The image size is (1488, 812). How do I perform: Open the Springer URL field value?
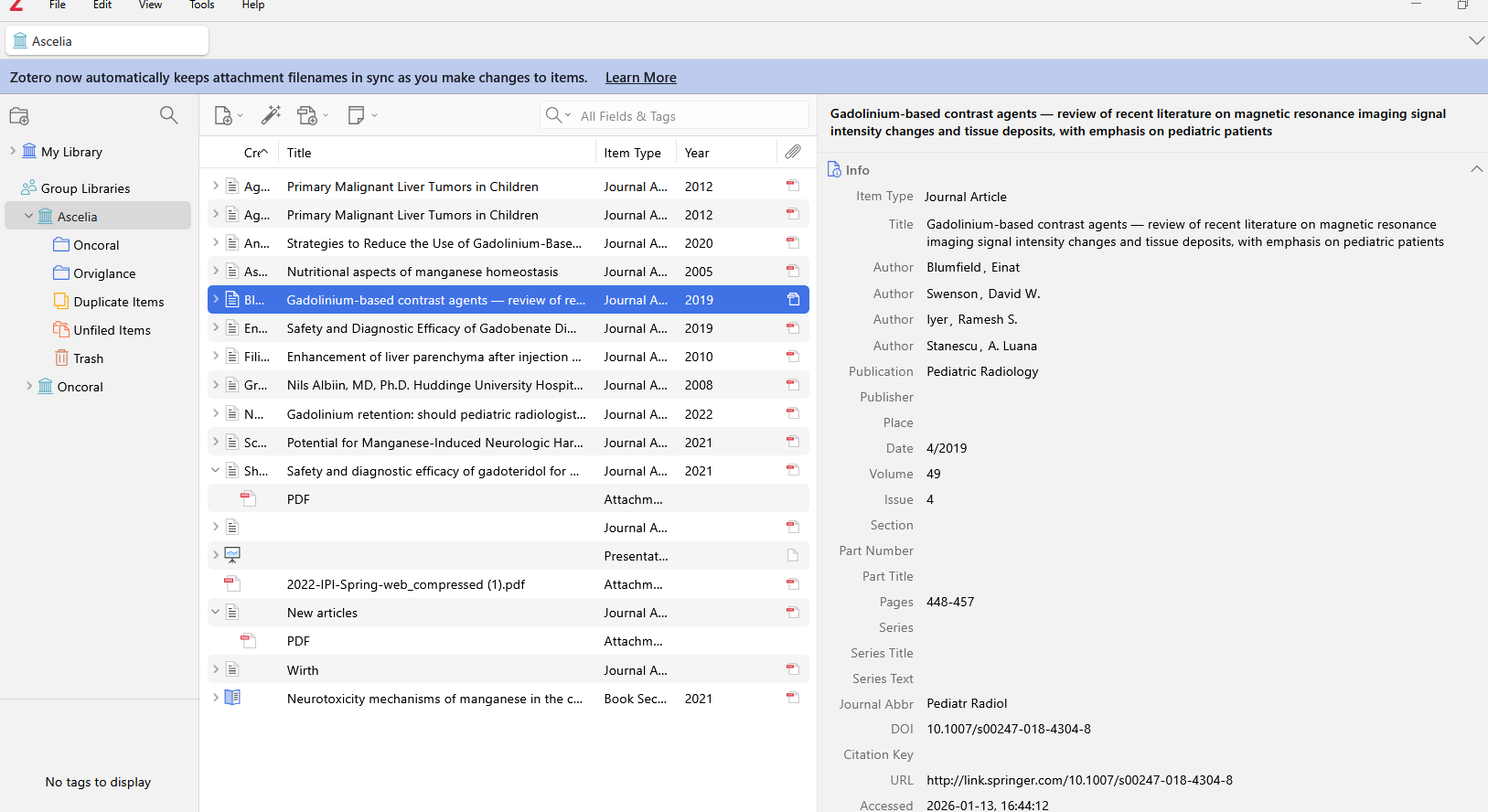click(1079, 780)
